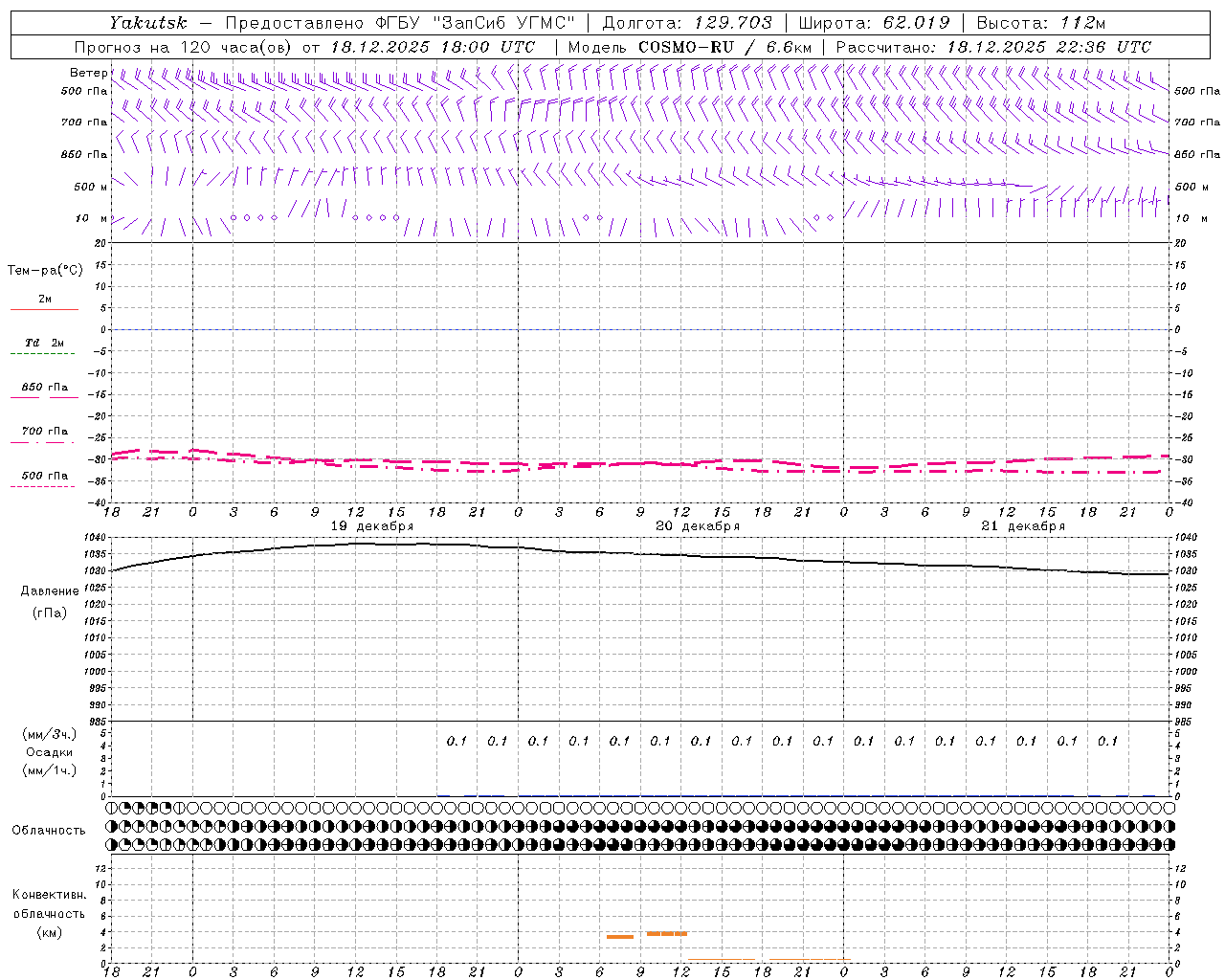The height and width of the screenshot is (980, 1225).
Task: Click the (мм/3ч.) precipitation unit label
Action: pyautogui.click(x=50, y=734)
